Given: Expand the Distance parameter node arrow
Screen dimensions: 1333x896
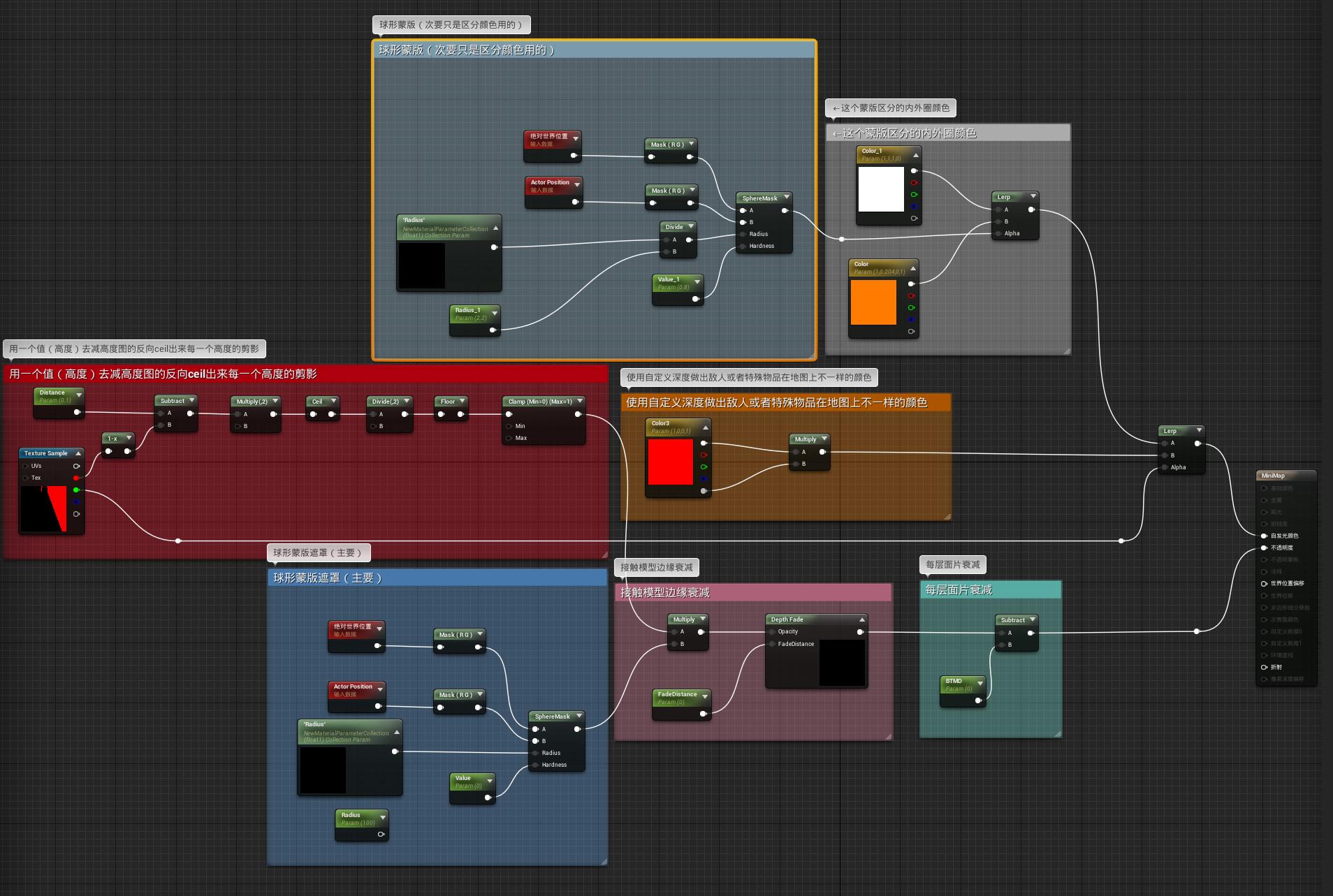Looking at the screenshot, I should pyautogui.click(x=79, y=395).
